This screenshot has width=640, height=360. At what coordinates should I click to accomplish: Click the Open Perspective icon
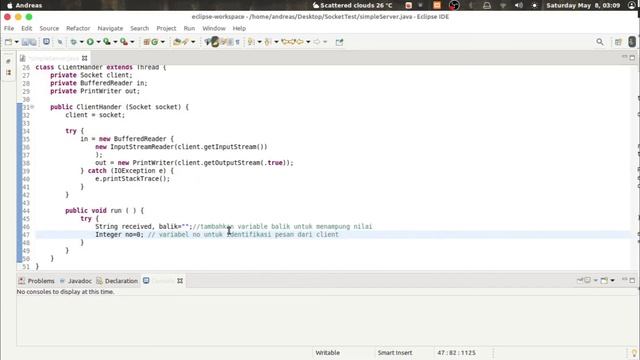[x=618, y=42]
